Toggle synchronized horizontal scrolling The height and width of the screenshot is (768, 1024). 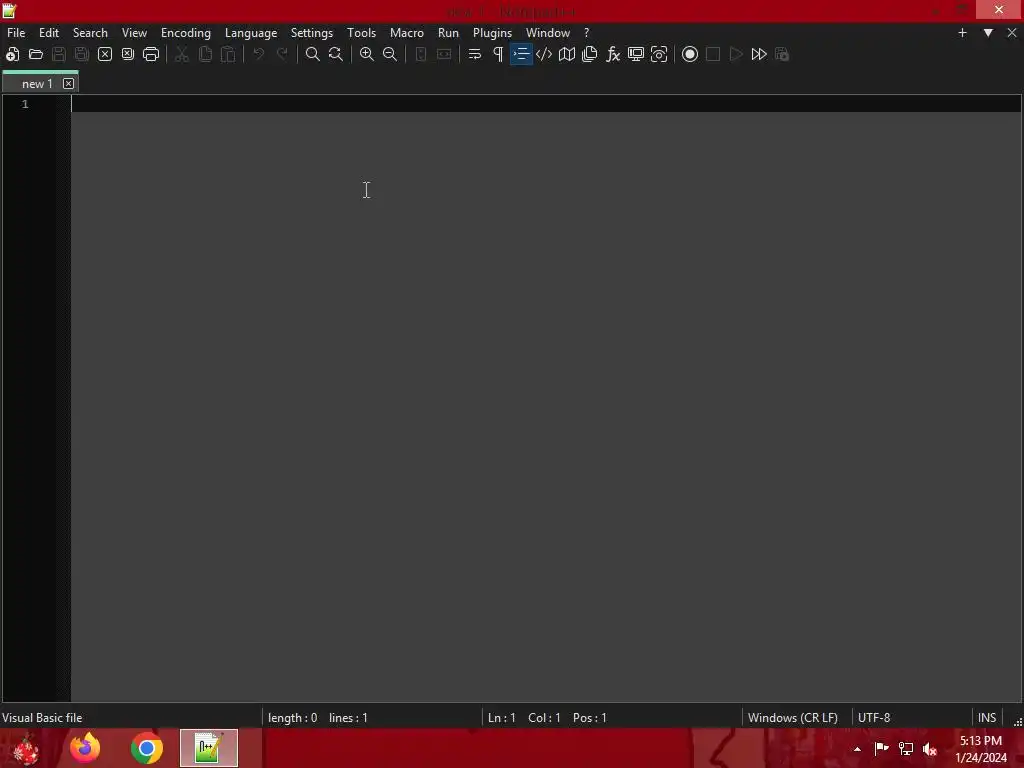click(444, 54)
